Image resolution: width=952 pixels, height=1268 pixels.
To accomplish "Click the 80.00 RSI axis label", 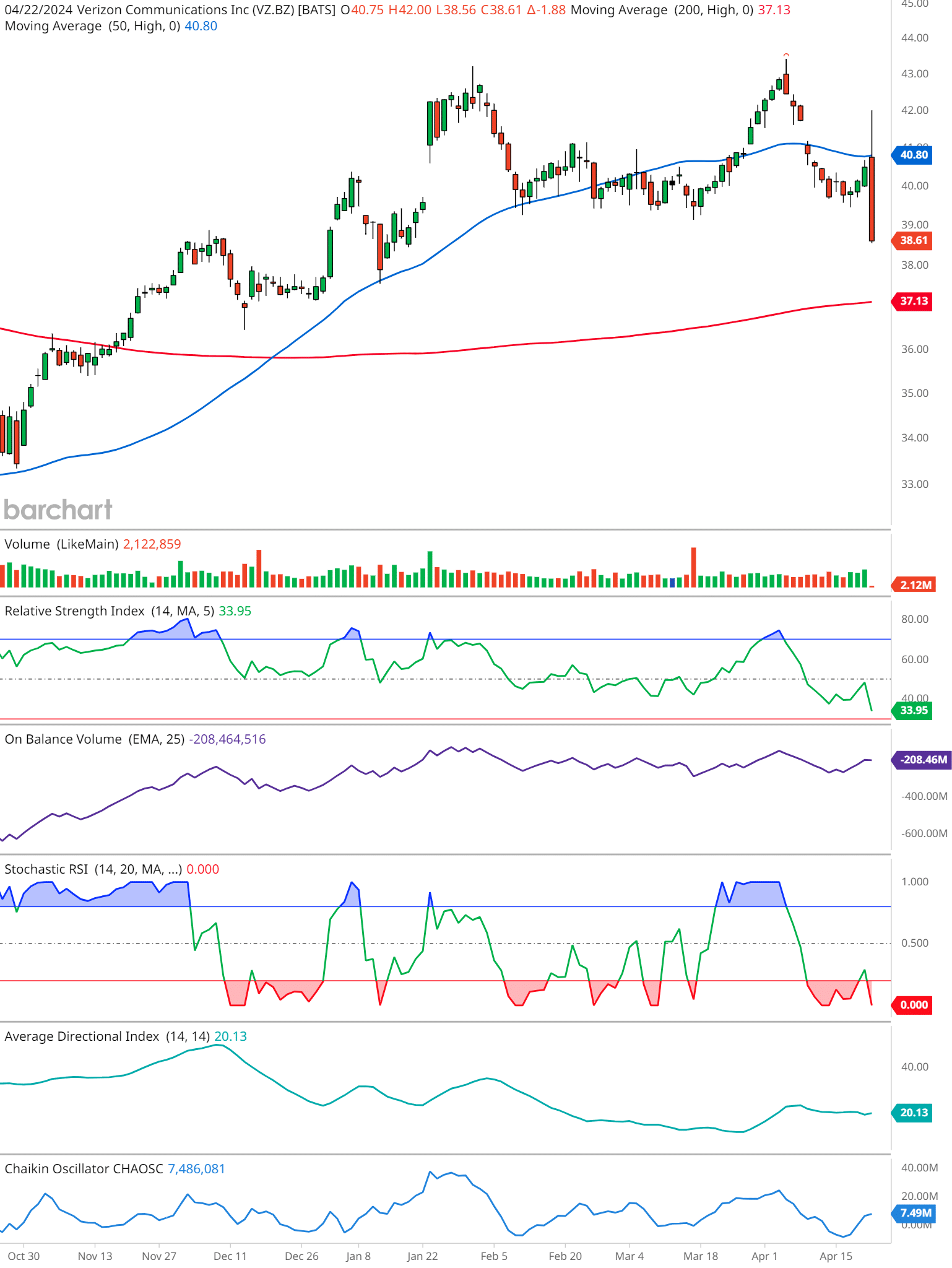I will [915, 619].
